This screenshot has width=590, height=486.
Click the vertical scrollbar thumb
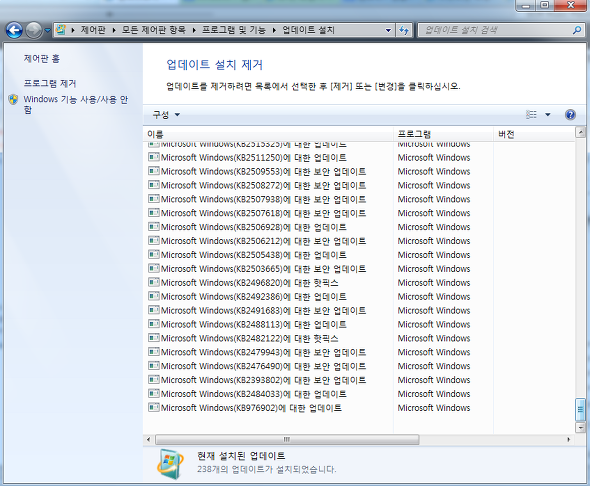(580, 410)
